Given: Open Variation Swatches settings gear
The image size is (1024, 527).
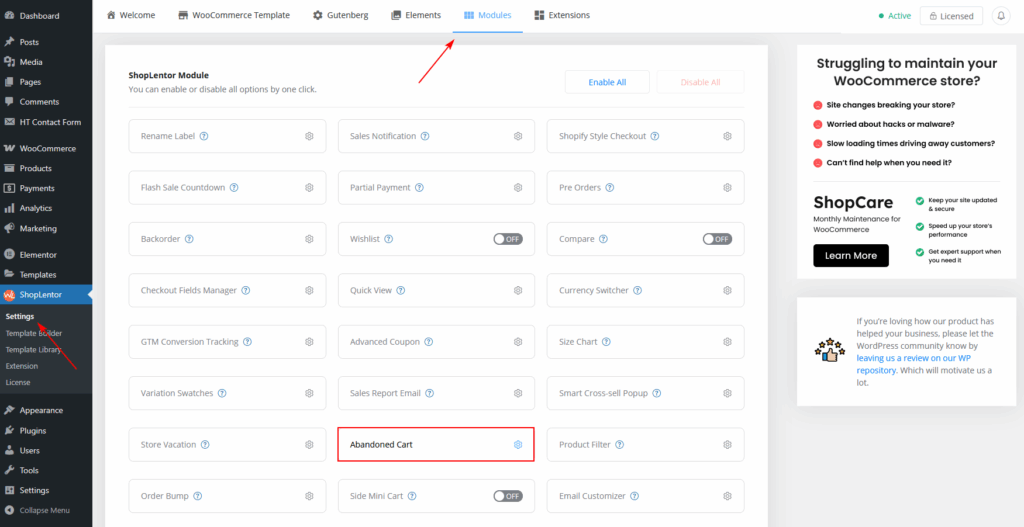Looking at the screenshot, I should coord(309,393).
